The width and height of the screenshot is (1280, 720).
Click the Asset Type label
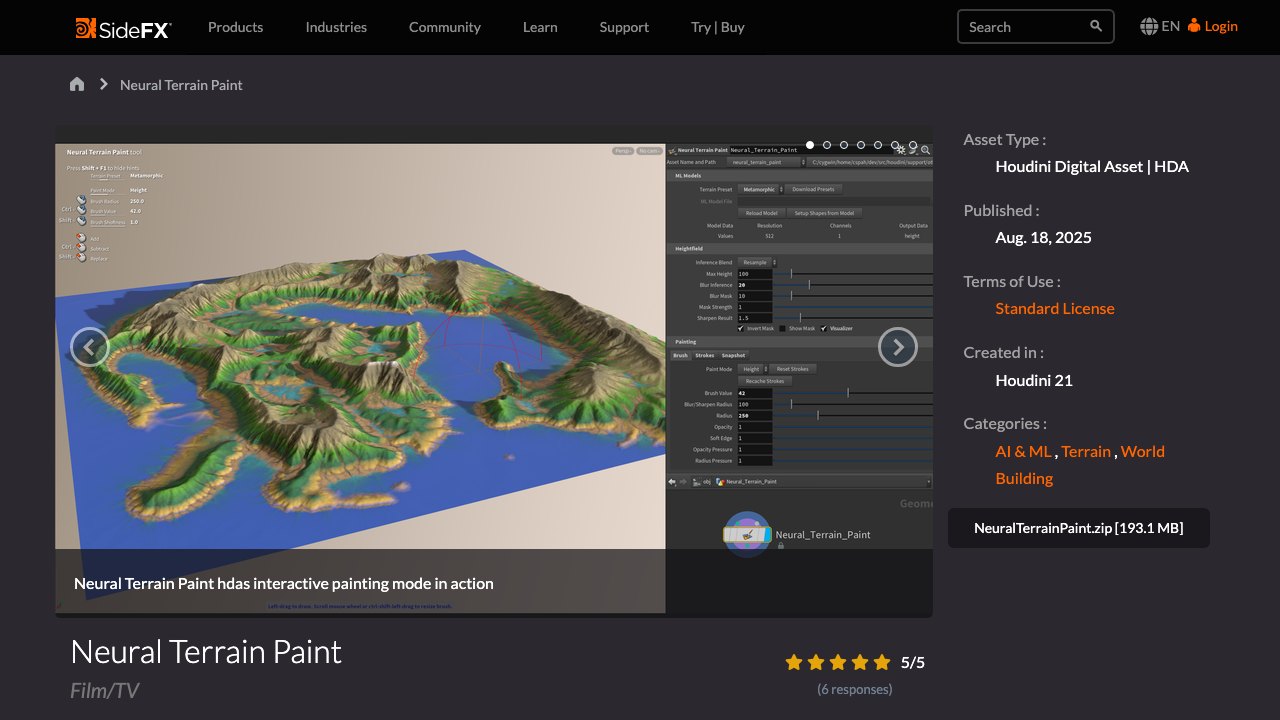(1005, 140)
